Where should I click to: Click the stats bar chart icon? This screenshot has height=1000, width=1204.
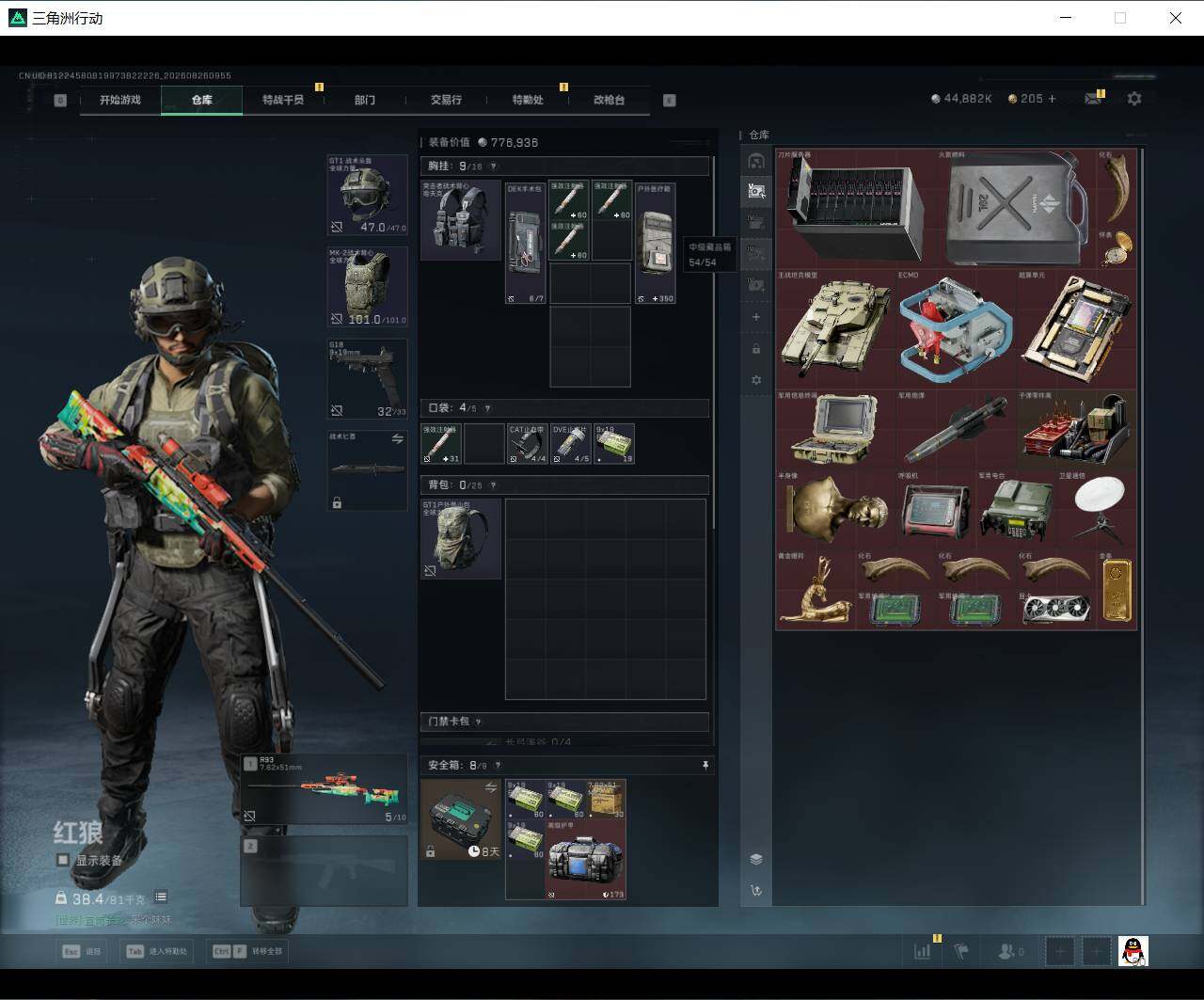(923, 951)
